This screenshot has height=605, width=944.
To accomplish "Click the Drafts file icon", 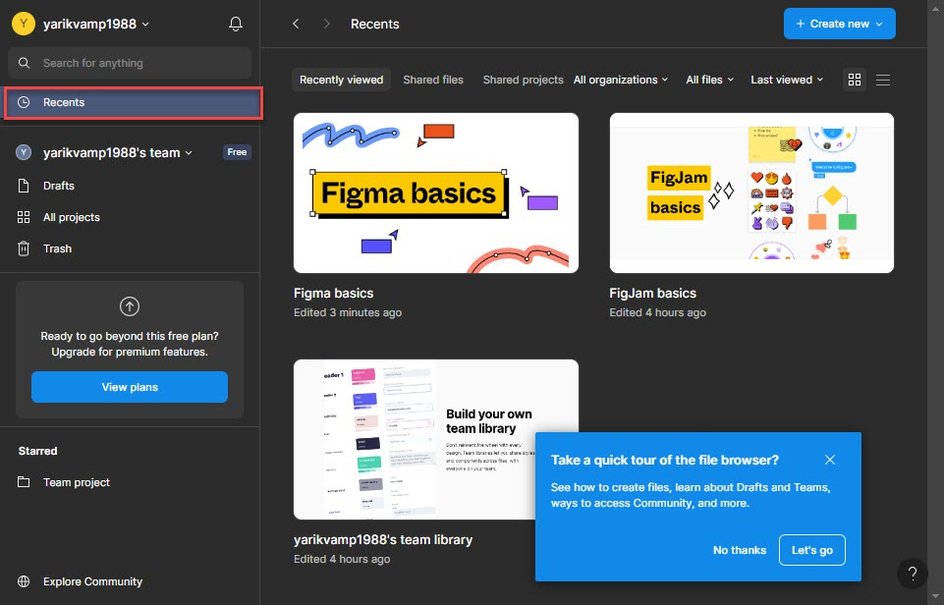I will pyautogui.click(x=23, y=185).
